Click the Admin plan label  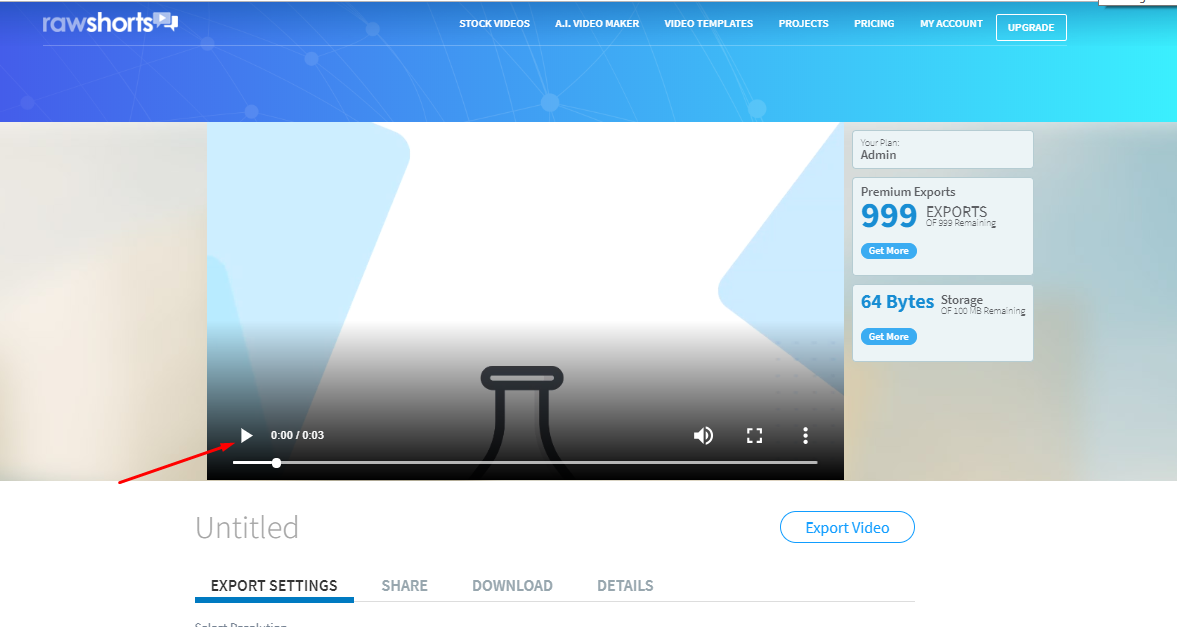(x=878, y=155)
